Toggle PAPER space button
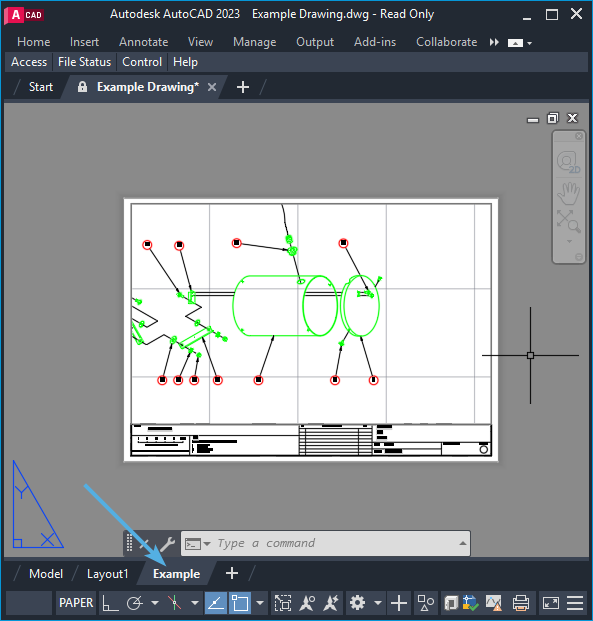 click(76, 603)
